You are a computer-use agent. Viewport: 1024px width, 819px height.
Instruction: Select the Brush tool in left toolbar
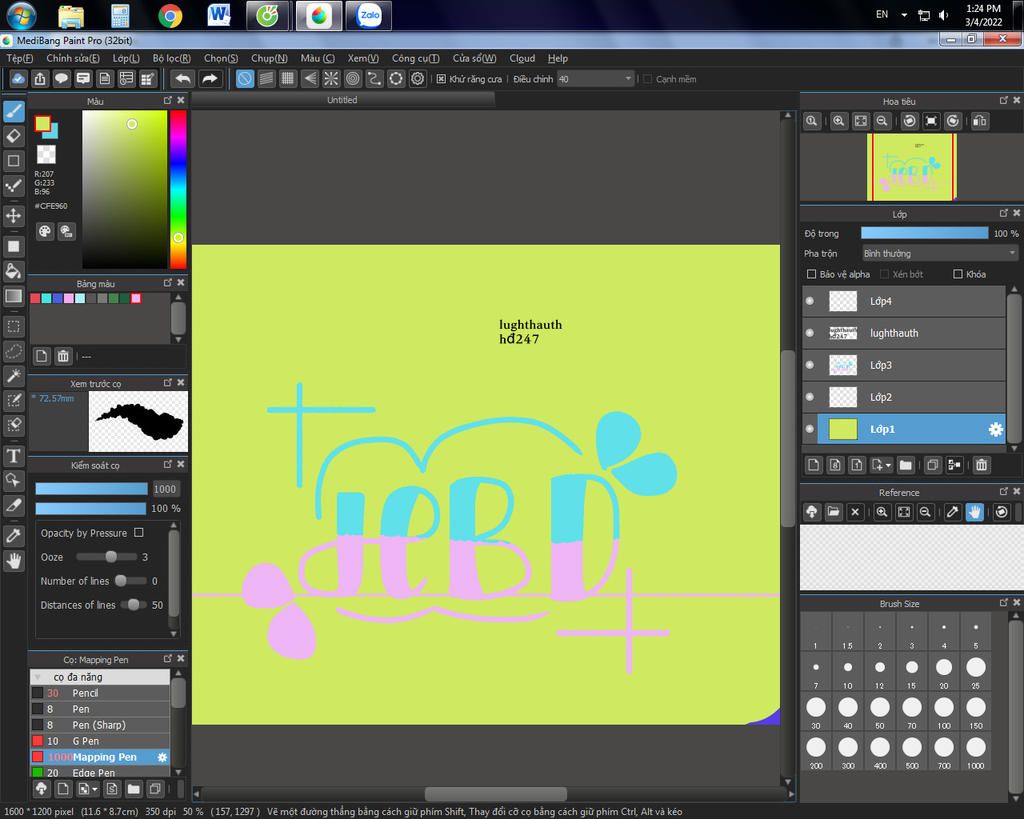tap(14, 111)
